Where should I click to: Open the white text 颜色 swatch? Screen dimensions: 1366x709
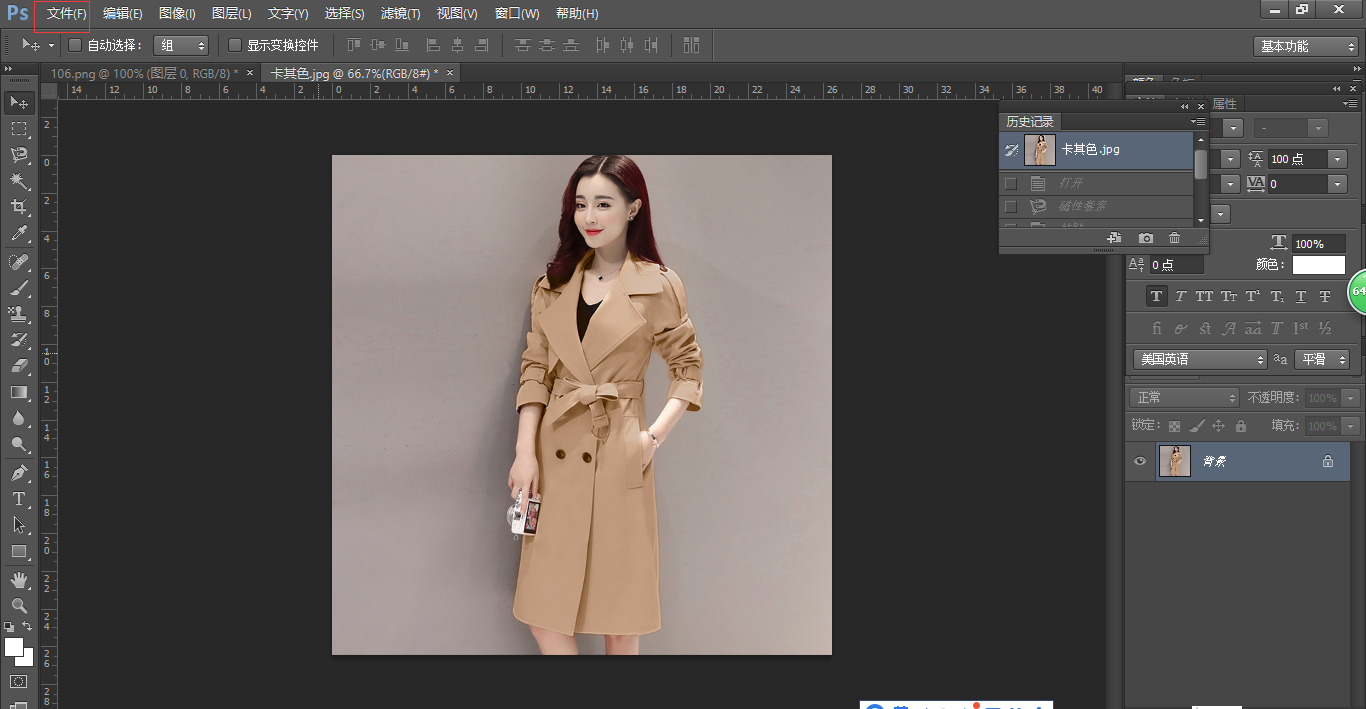click(1318, 265)
